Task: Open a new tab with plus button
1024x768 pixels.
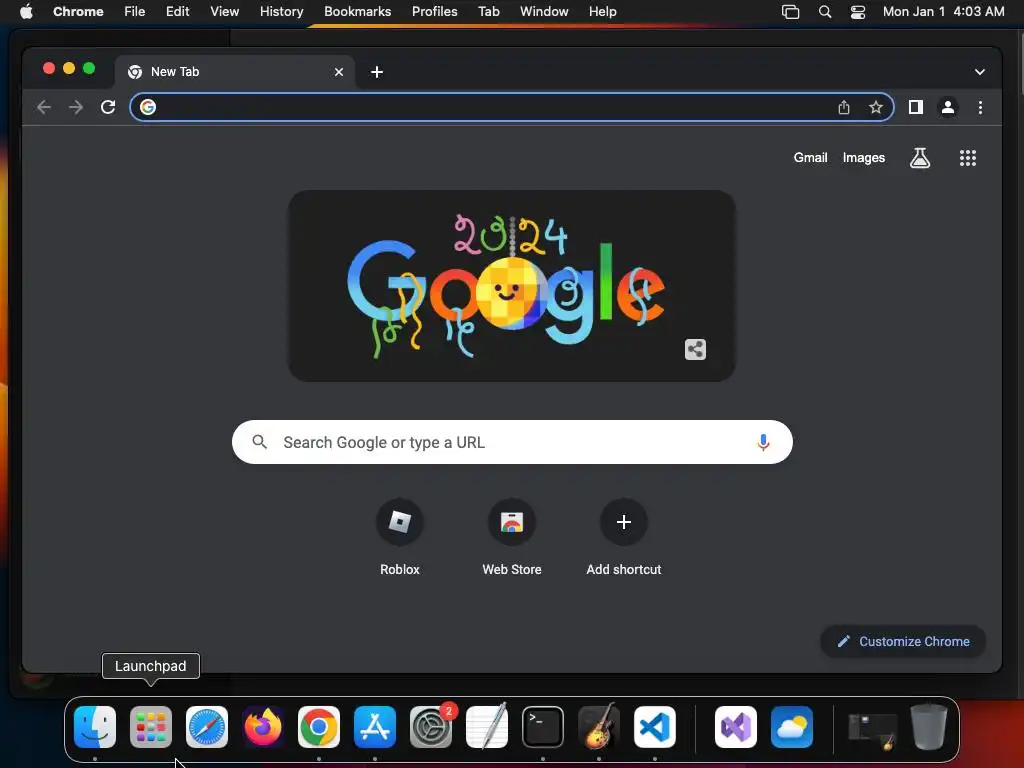Action: [x=377, y=72]
